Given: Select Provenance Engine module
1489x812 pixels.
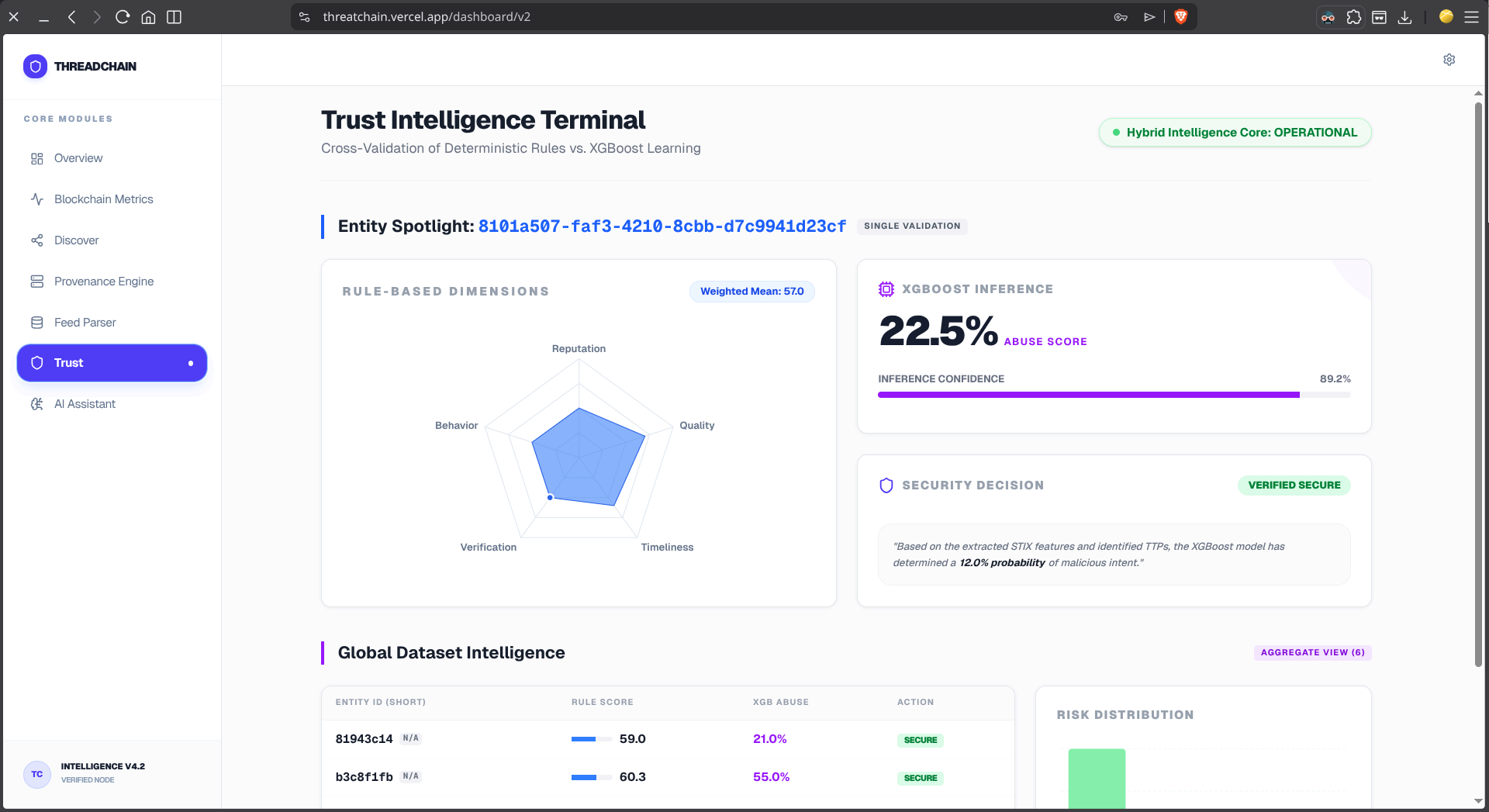Looking at the screenshot, I should click(112, 282).
